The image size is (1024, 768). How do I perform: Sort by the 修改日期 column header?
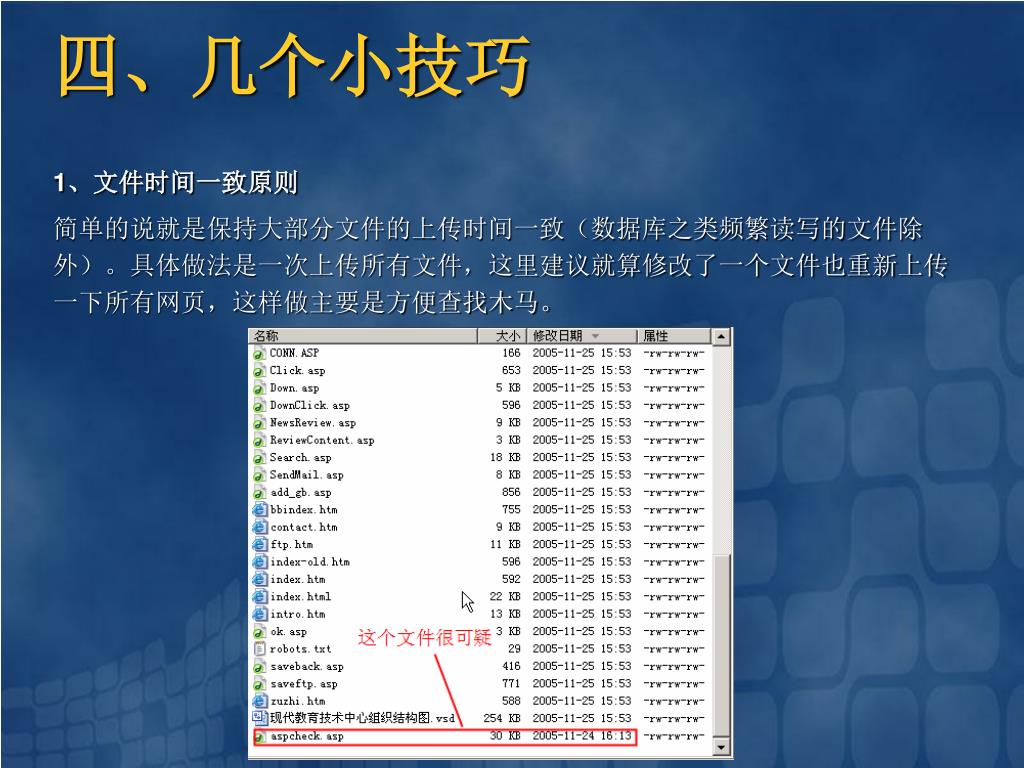pyautogui.click(x=581, y=336)
